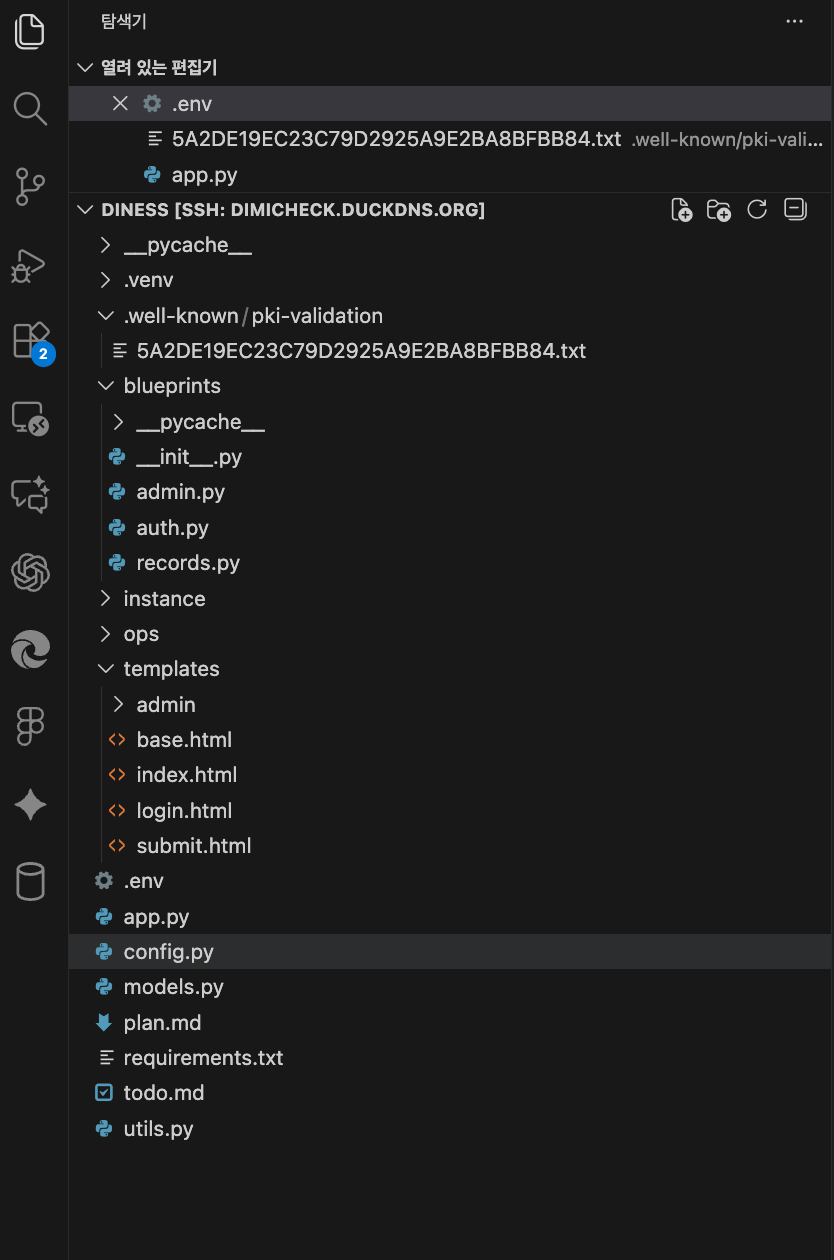
Task: Click the New File icon
Action: [681, 210]
